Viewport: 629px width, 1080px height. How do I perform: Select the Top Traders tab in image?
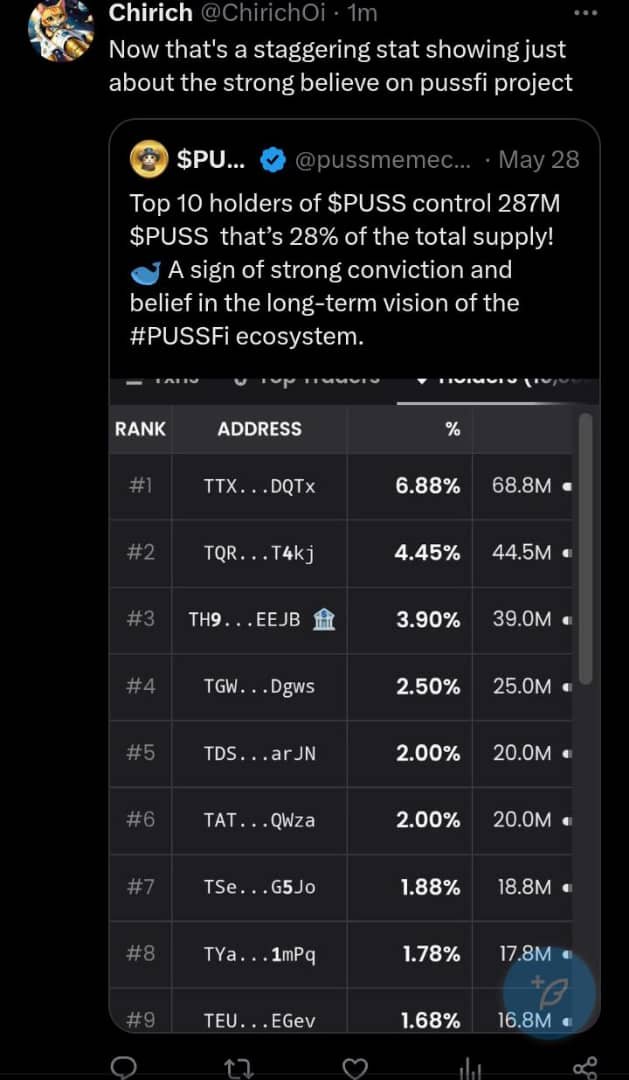(307, 378)
